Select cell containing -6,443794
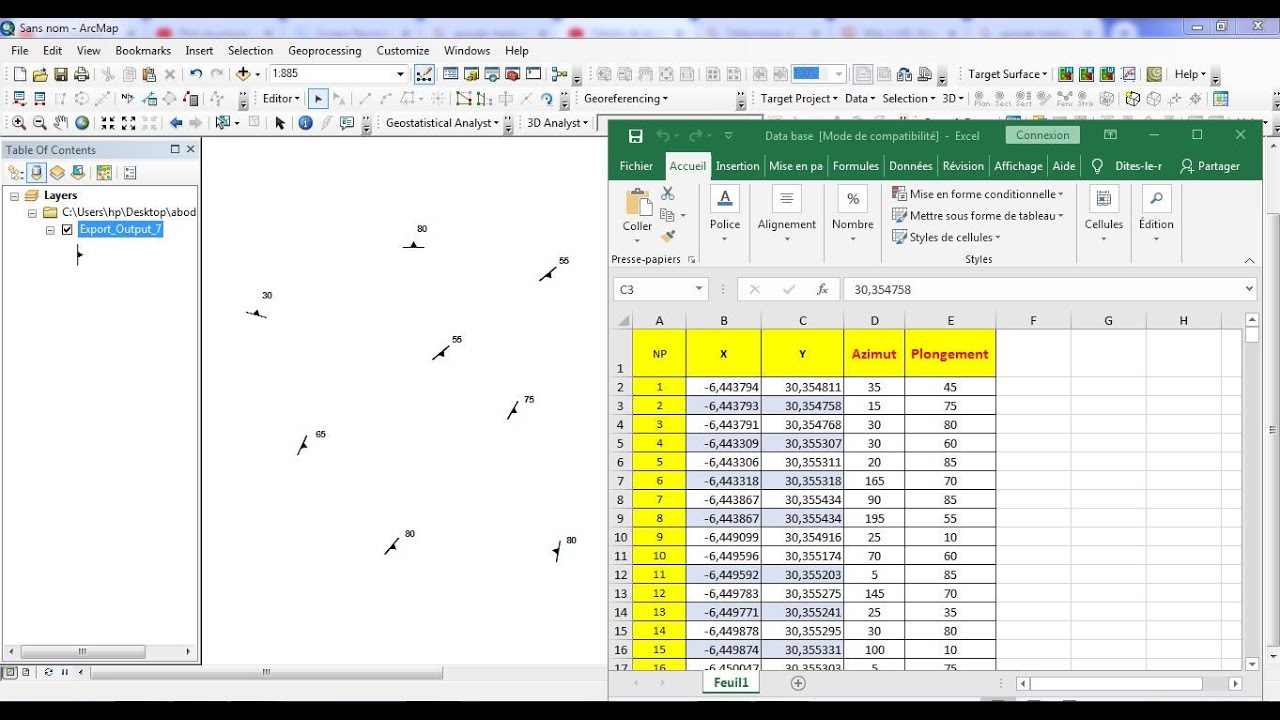The image size is (1280, 720). click(x=724, y=387)
